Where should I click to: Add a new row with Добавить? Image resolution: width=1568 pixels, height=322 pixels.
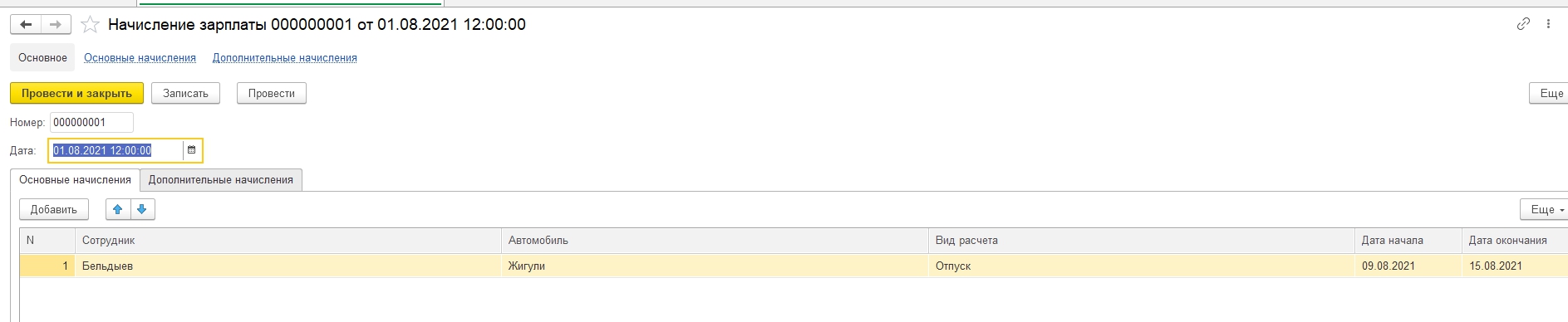(54, 209)
